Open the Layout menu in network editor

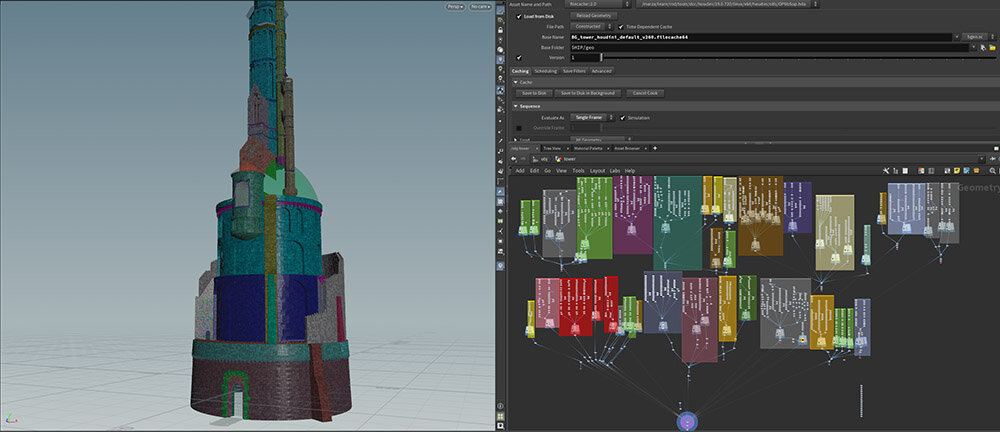click(x=598, y=171)
